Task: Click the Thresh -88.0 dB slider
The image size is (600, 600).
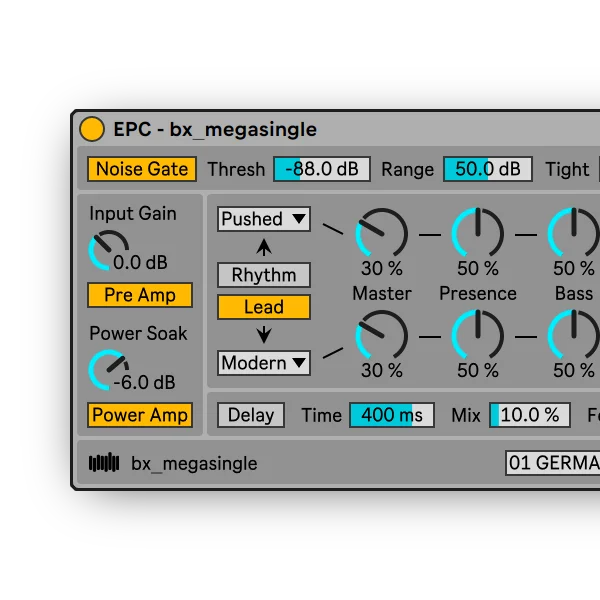Action: (x=322, y=169)
